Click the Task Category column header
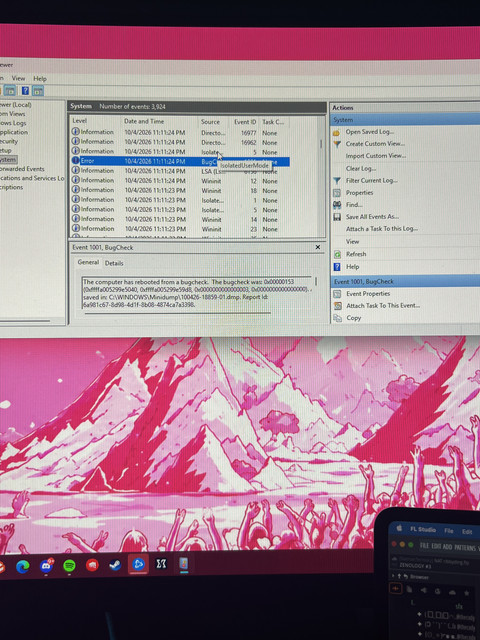This screenshot has width=480, height=640. tap(273, 122)
